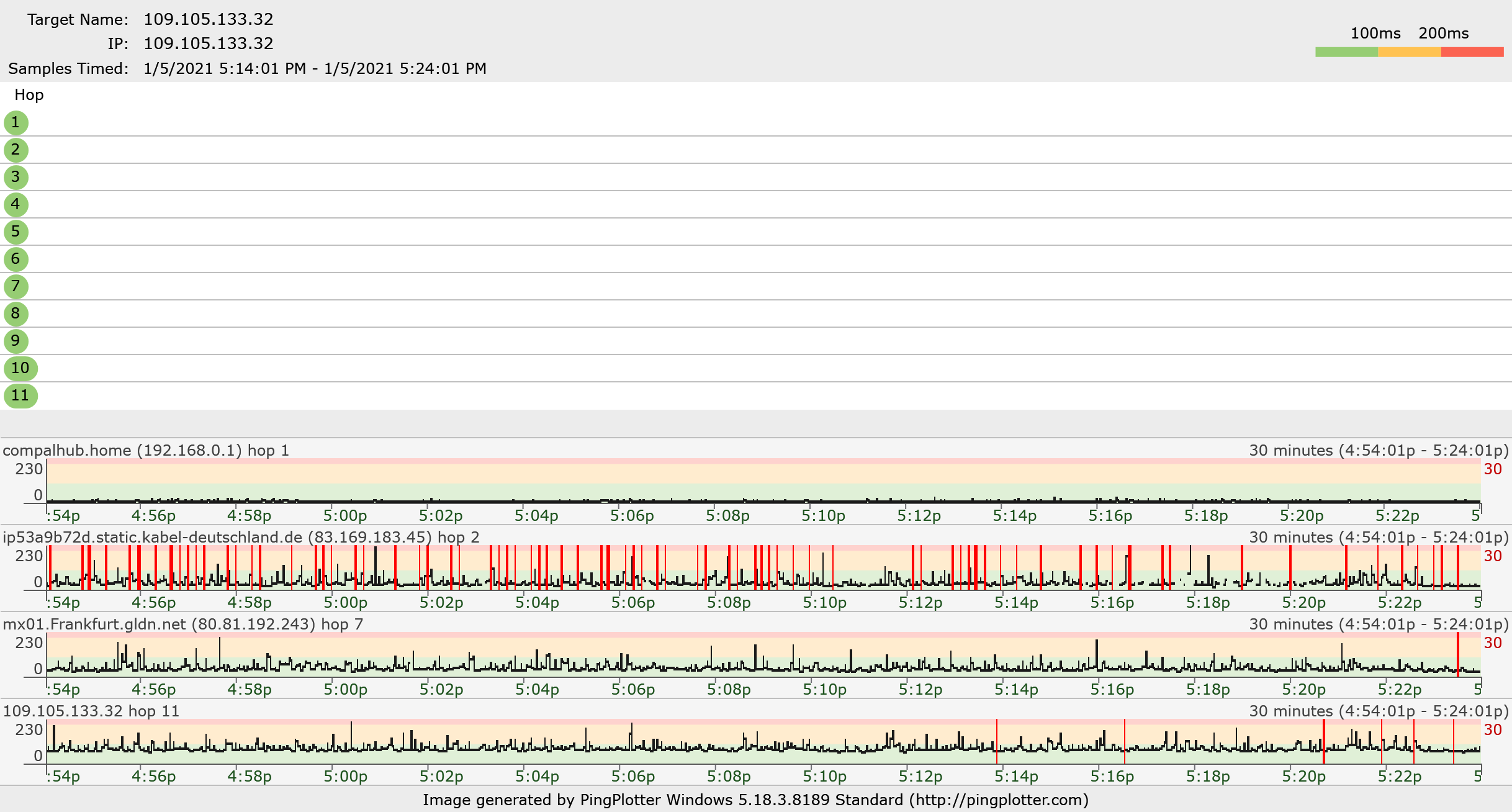Select the hop 11 green badge

[x=20, y=396]
